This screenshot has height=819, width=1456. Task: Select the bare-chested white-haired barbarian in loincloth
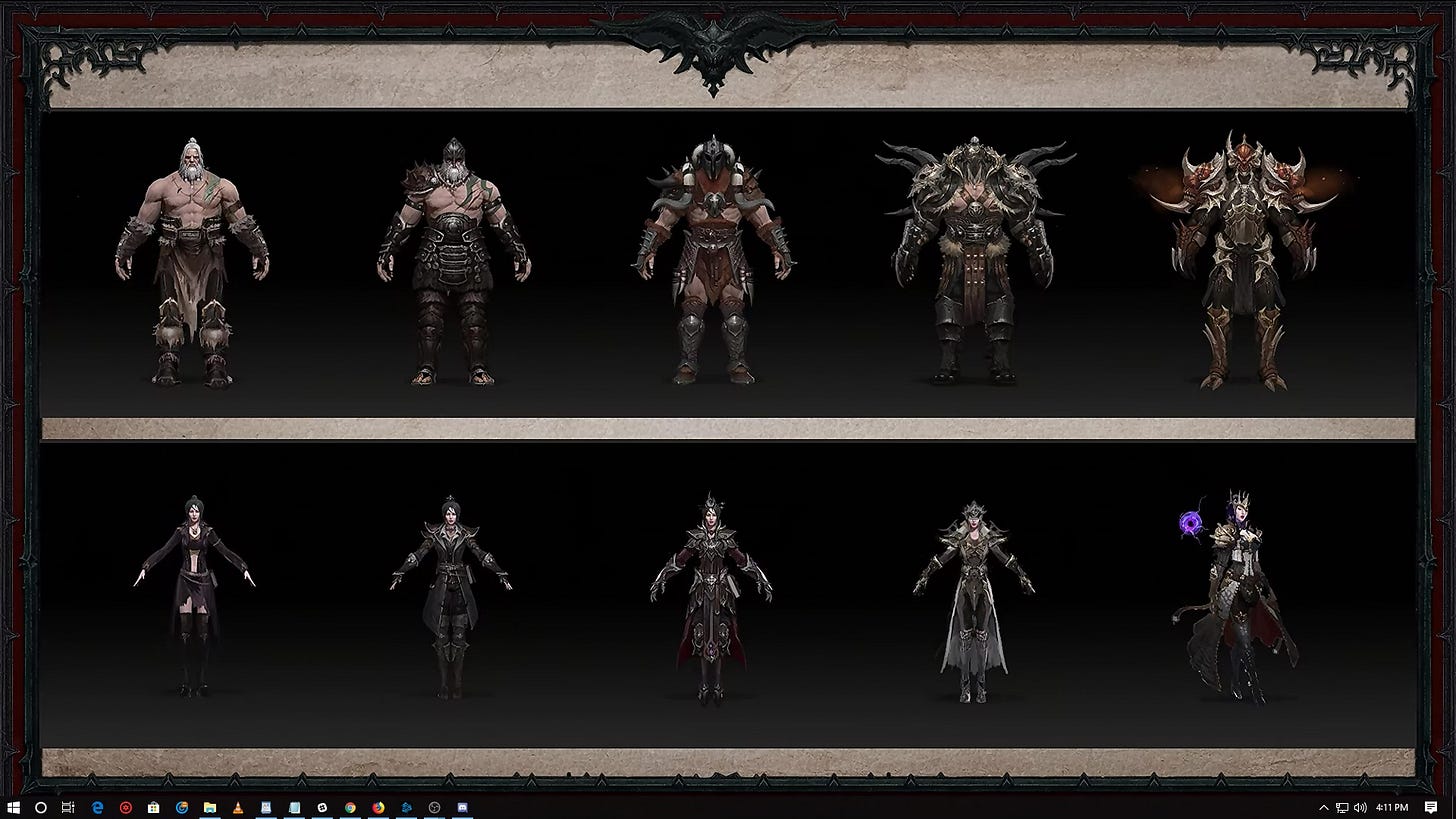(192, 262)
